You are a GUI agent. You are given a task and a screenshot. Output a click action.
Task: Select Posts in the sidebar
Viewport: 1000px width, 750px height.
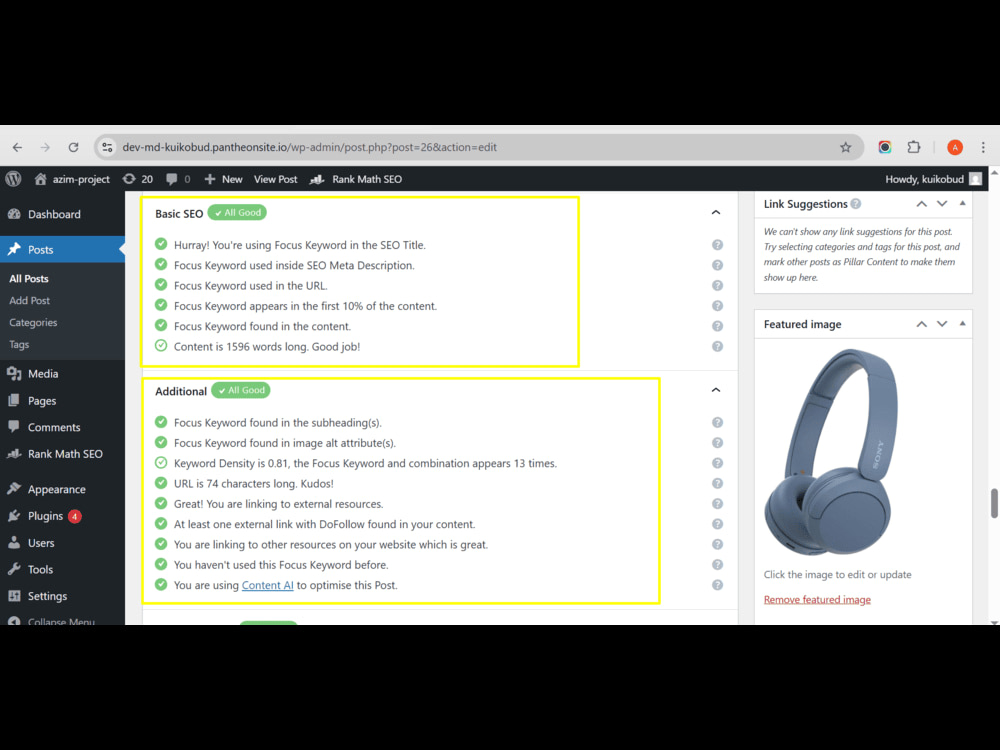(62, 249)
